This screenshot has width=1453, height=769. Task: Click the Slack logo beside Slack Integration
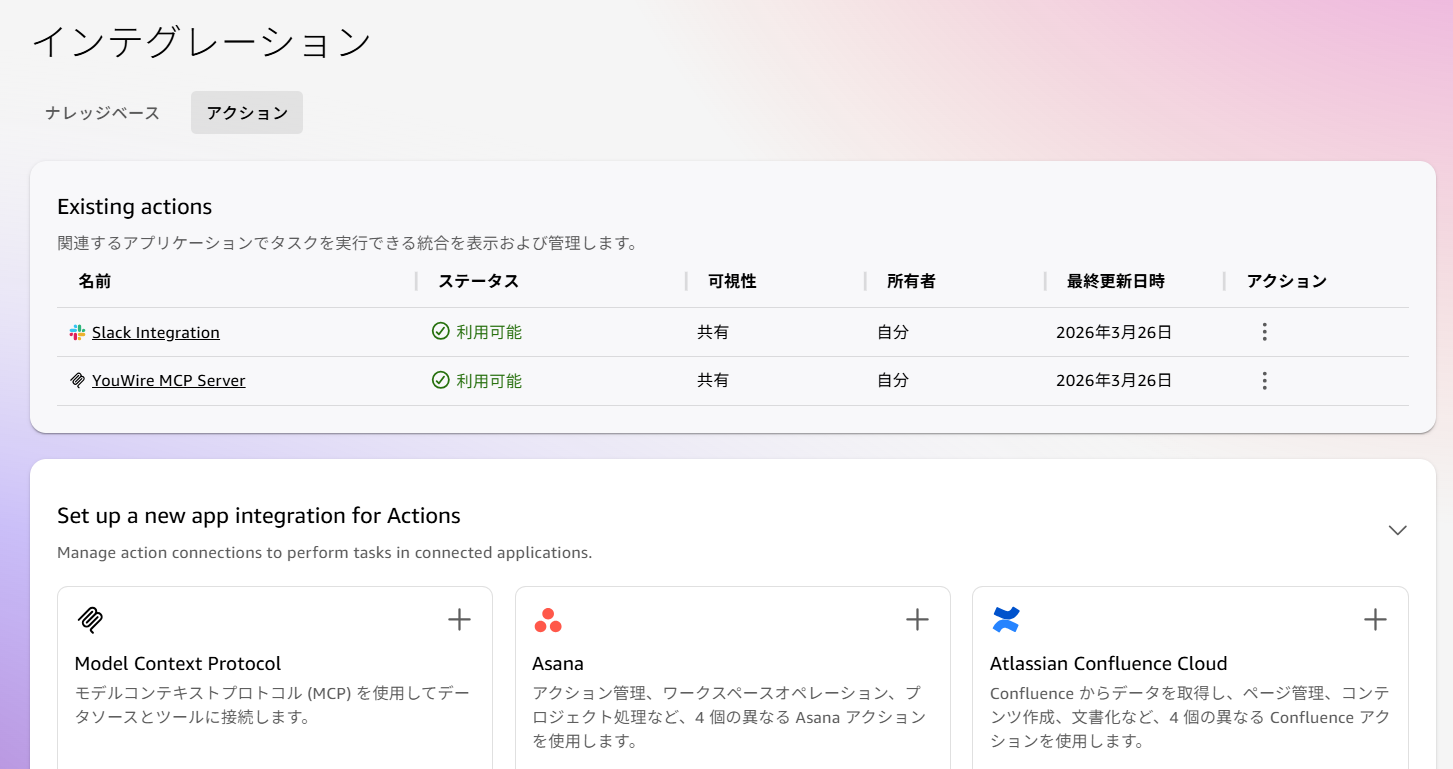point(76,331)
